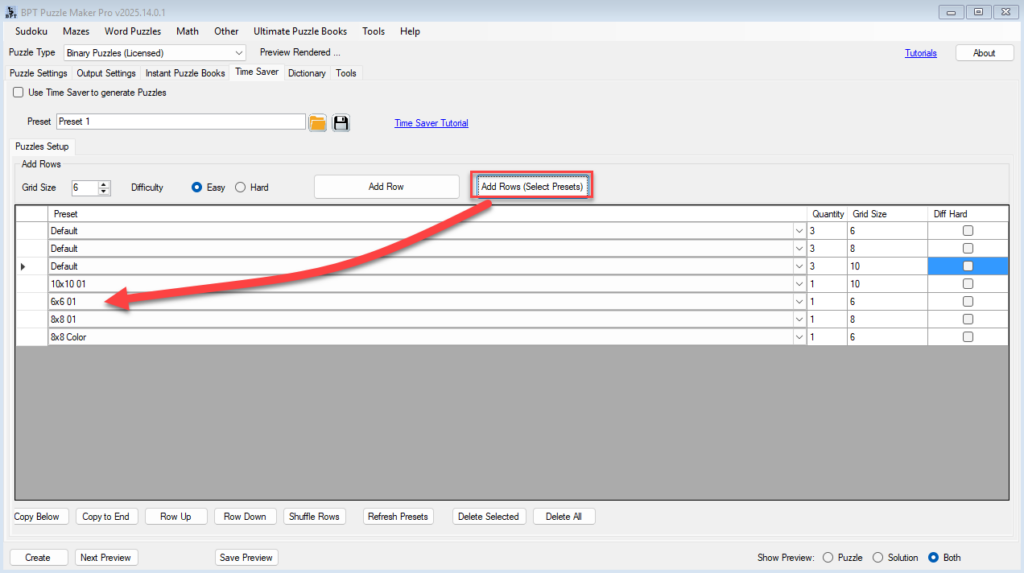Switch to the Instant Puzzle Books tab
Viewport: 1024px width, 573px height.
[185, 73]
